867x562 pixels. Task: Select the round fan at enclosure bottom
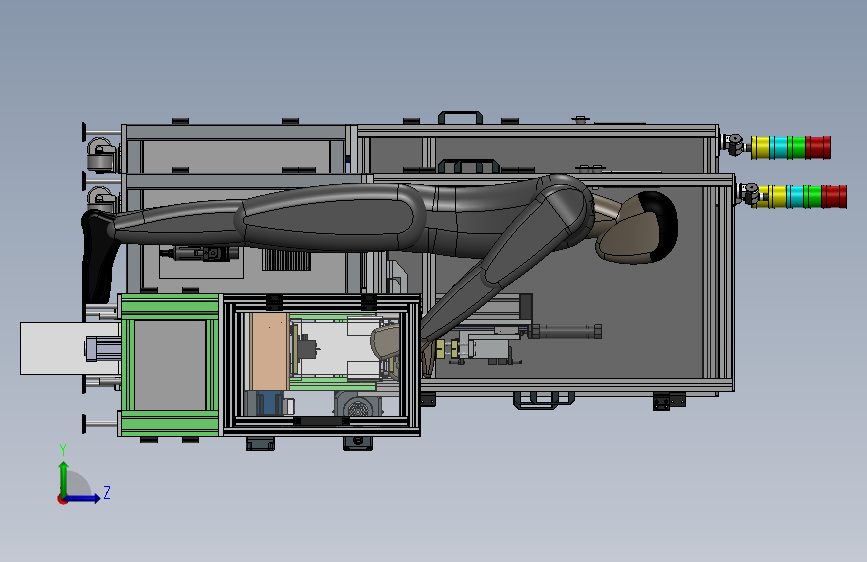point(357,406)
